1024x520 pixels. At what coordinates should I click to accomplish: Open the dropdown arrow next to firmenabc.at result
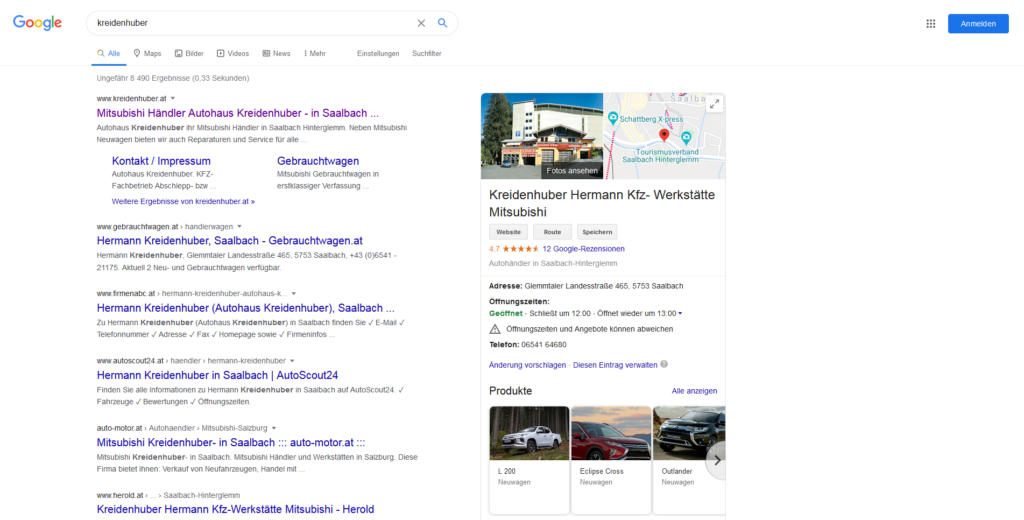(294, 293)
